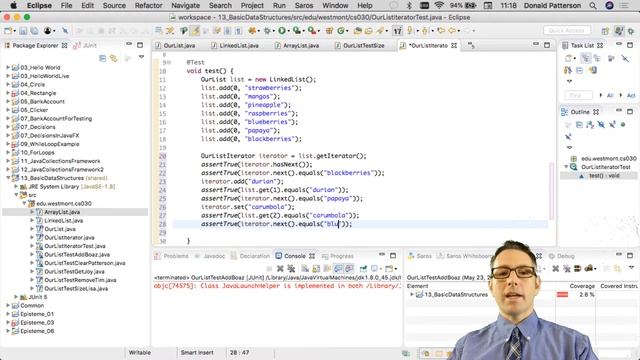Image resolution: width=640 pixels, height=360 pixels.
Task: Open the Run button dropdown arrow
Action: [x=288, y=31]
